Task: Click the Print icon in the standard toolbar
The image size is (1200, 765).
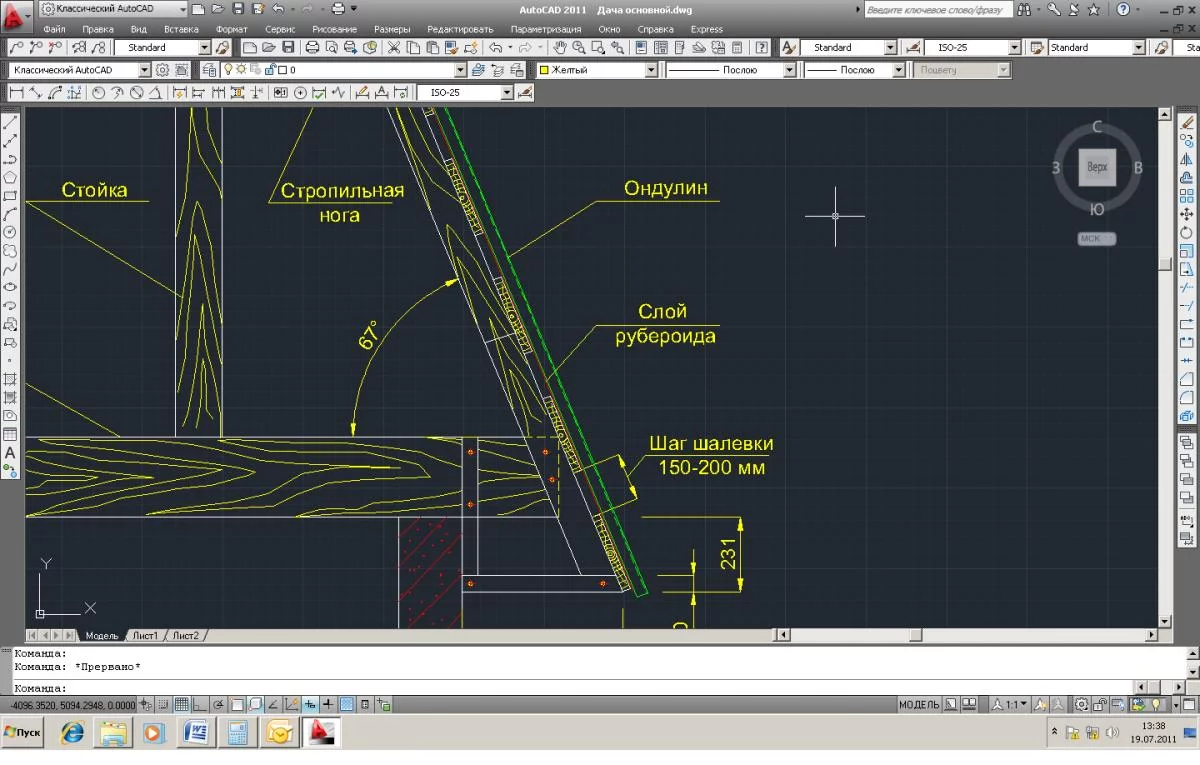Action: (312, 48)
